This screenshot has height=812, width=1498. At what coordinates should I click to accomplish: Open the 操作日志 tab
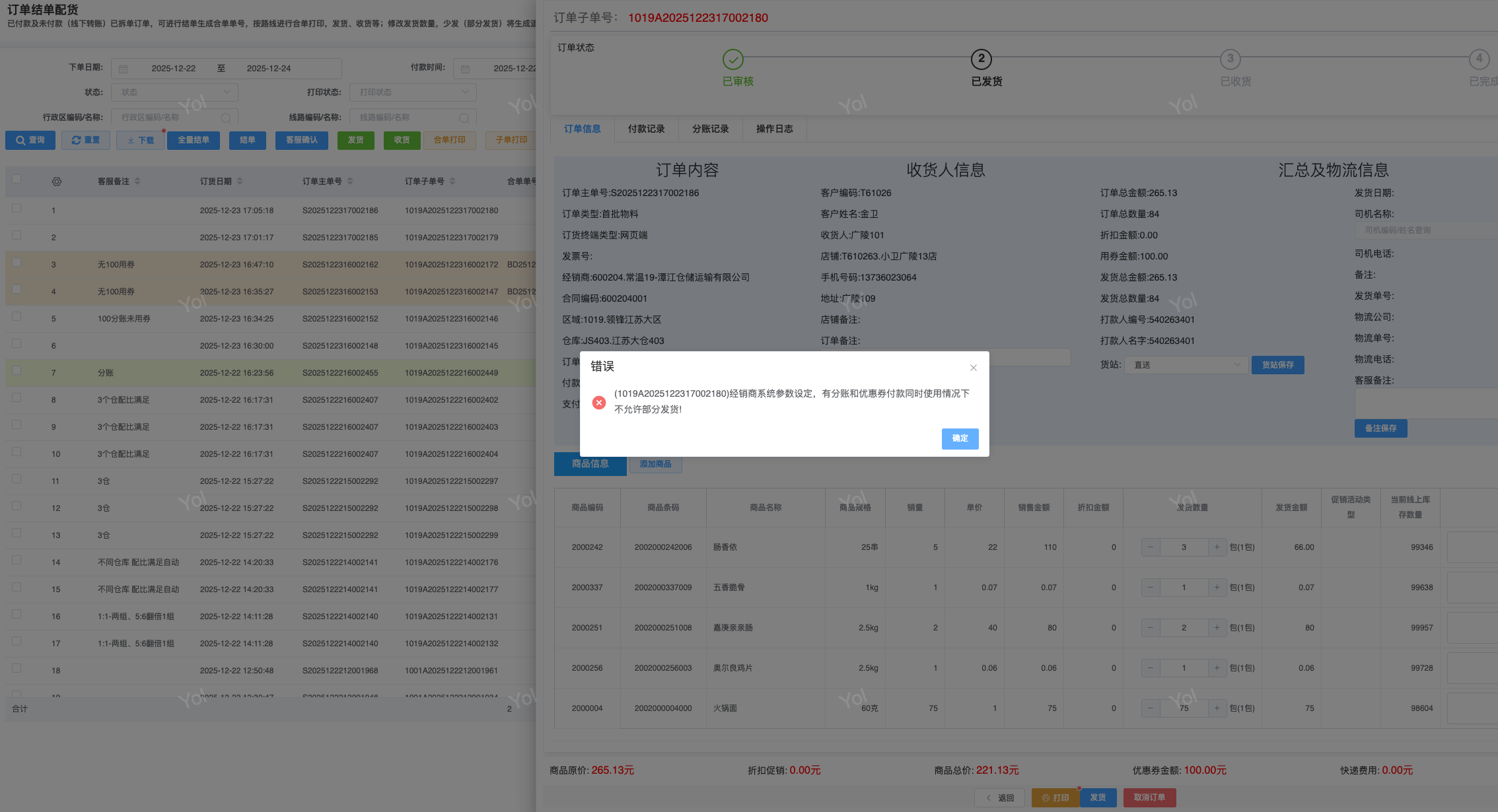[x=774, y=129]
